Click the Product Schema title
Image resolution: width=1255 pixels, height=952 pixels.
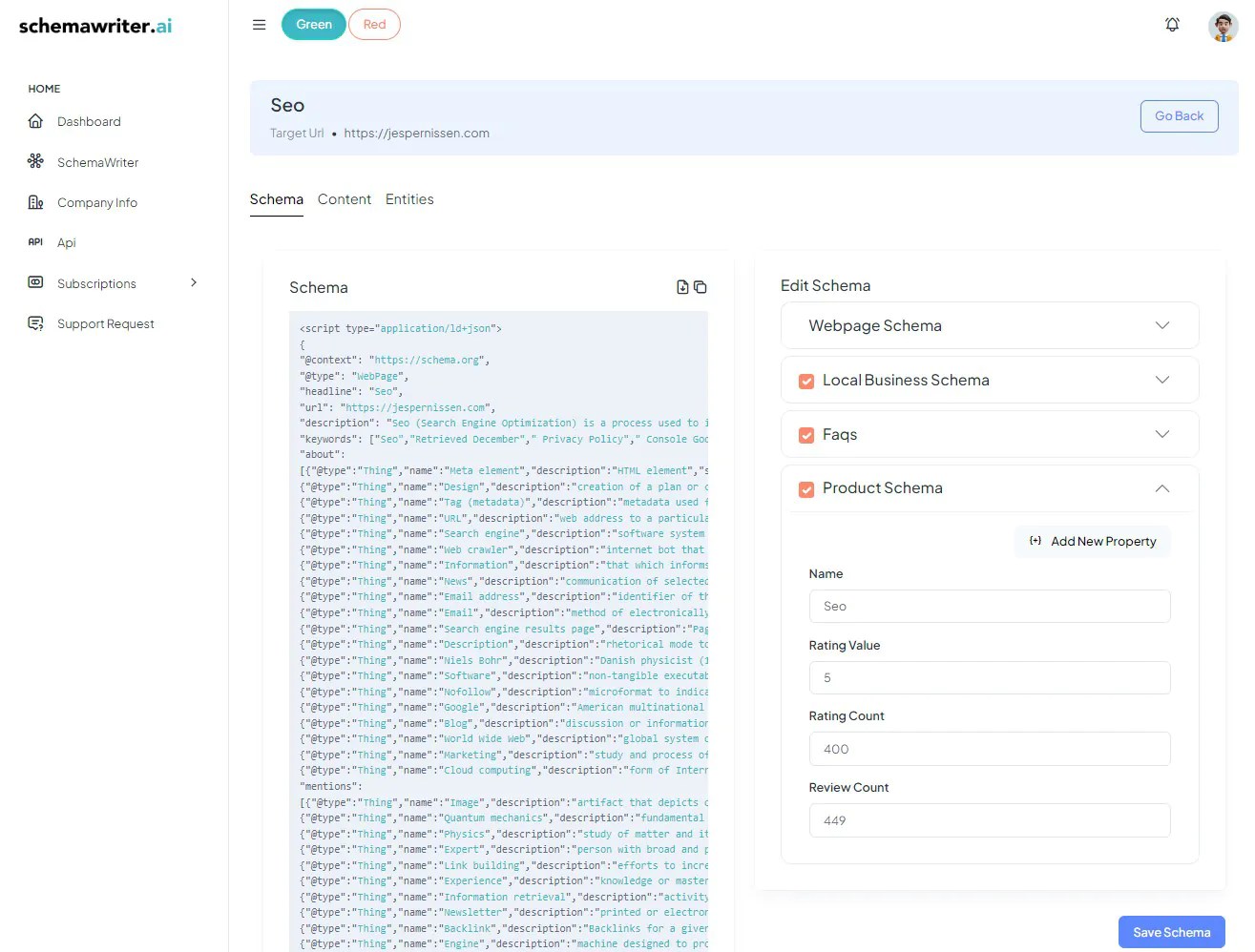click(883, 487)
